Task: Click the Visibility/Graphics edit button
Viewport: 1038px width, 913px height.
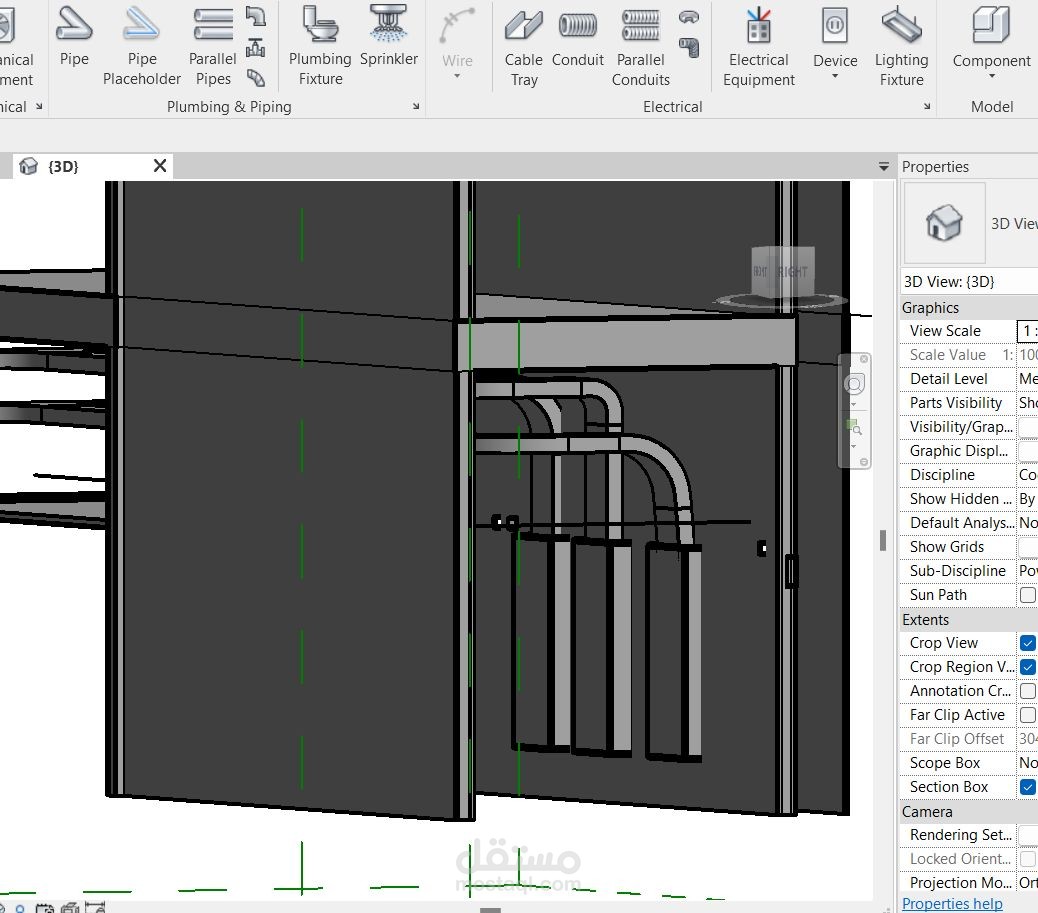Action: [1027, 427]
